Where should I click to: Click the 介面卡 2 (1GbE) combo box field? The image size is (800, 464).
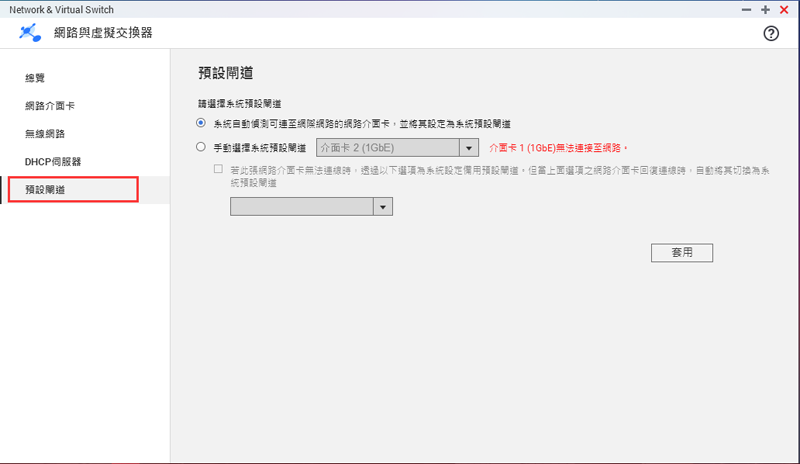coord(386,148)
